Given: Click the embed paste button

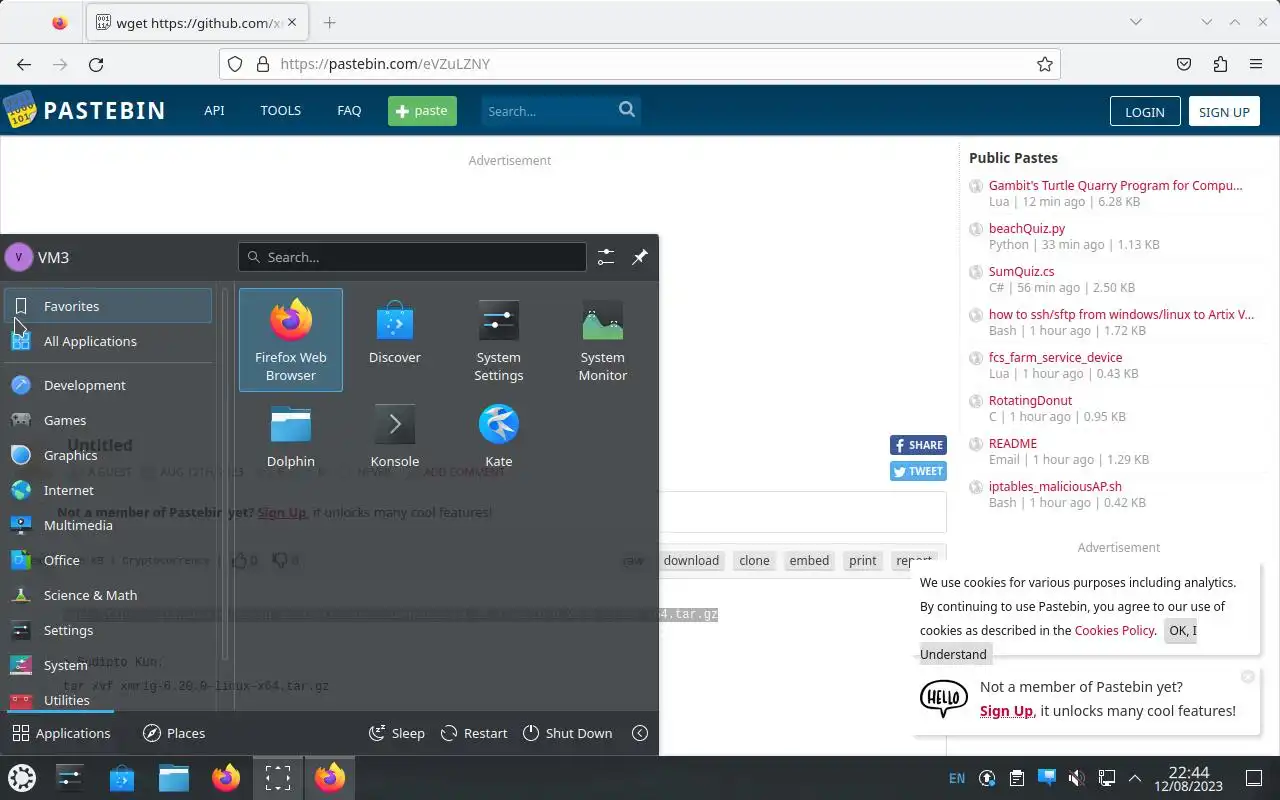Looking at the screenshot, I should 809,561.
